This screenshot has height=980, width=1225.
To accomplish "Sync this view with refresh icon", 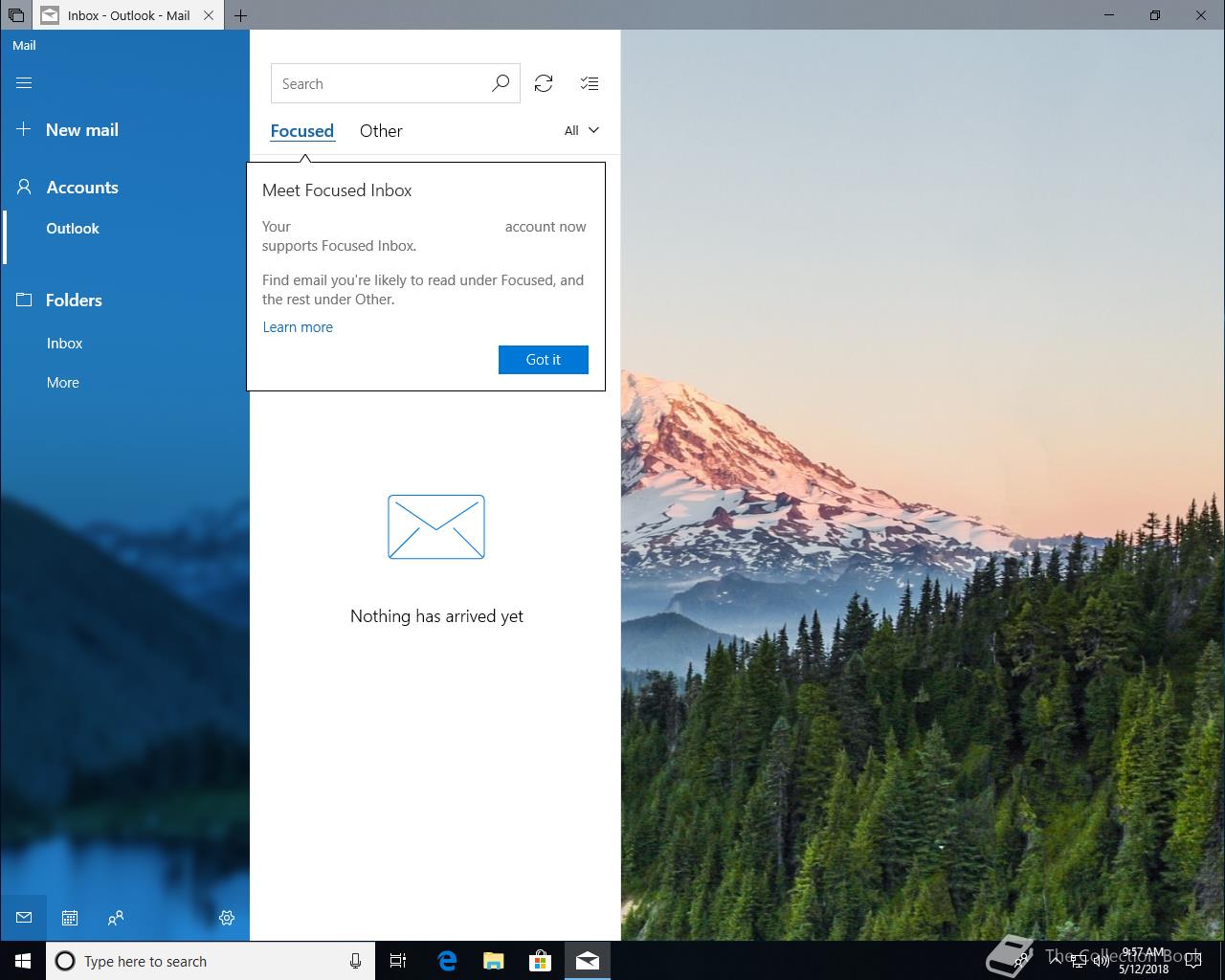I will [x=544, y=84].
